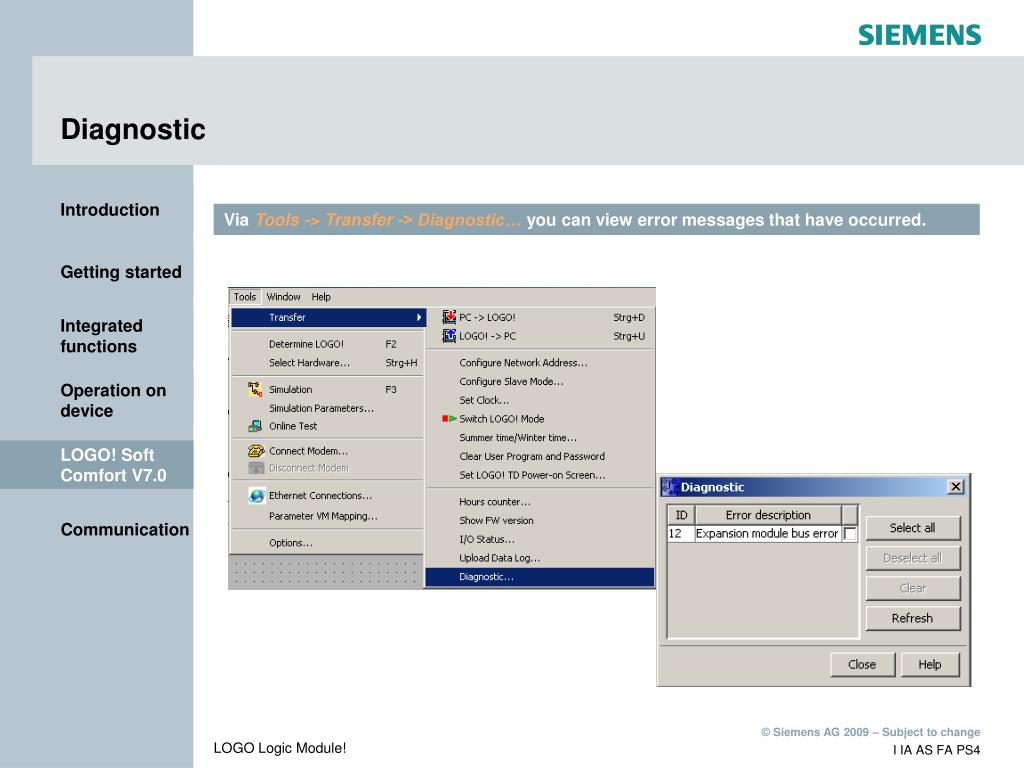Open Operation on device section
The image size is (1024, 768).
pos(113,401)
